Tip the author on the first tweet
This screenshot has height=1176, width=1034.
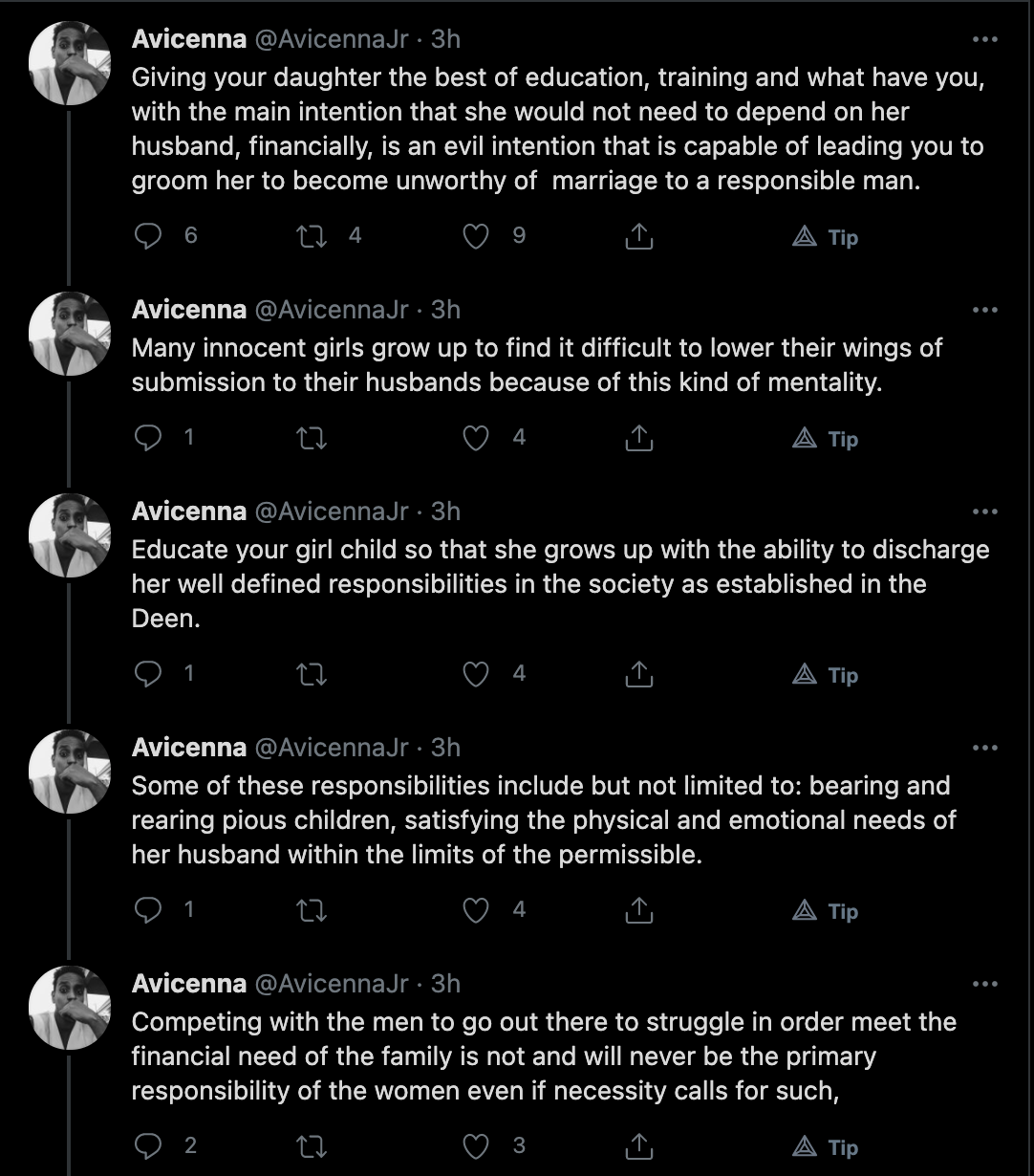(x=826, y=237)
